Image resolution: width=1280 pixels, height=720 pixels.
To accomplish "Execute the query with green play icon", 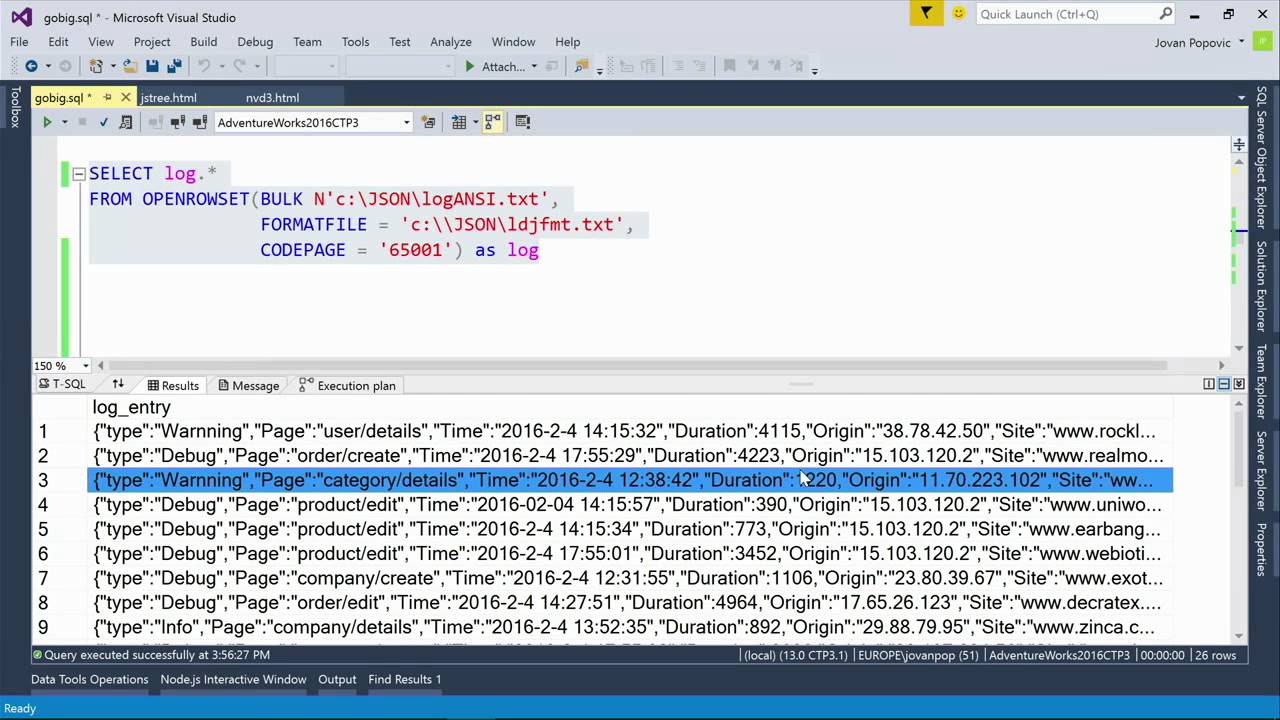I will click(46, 122).
